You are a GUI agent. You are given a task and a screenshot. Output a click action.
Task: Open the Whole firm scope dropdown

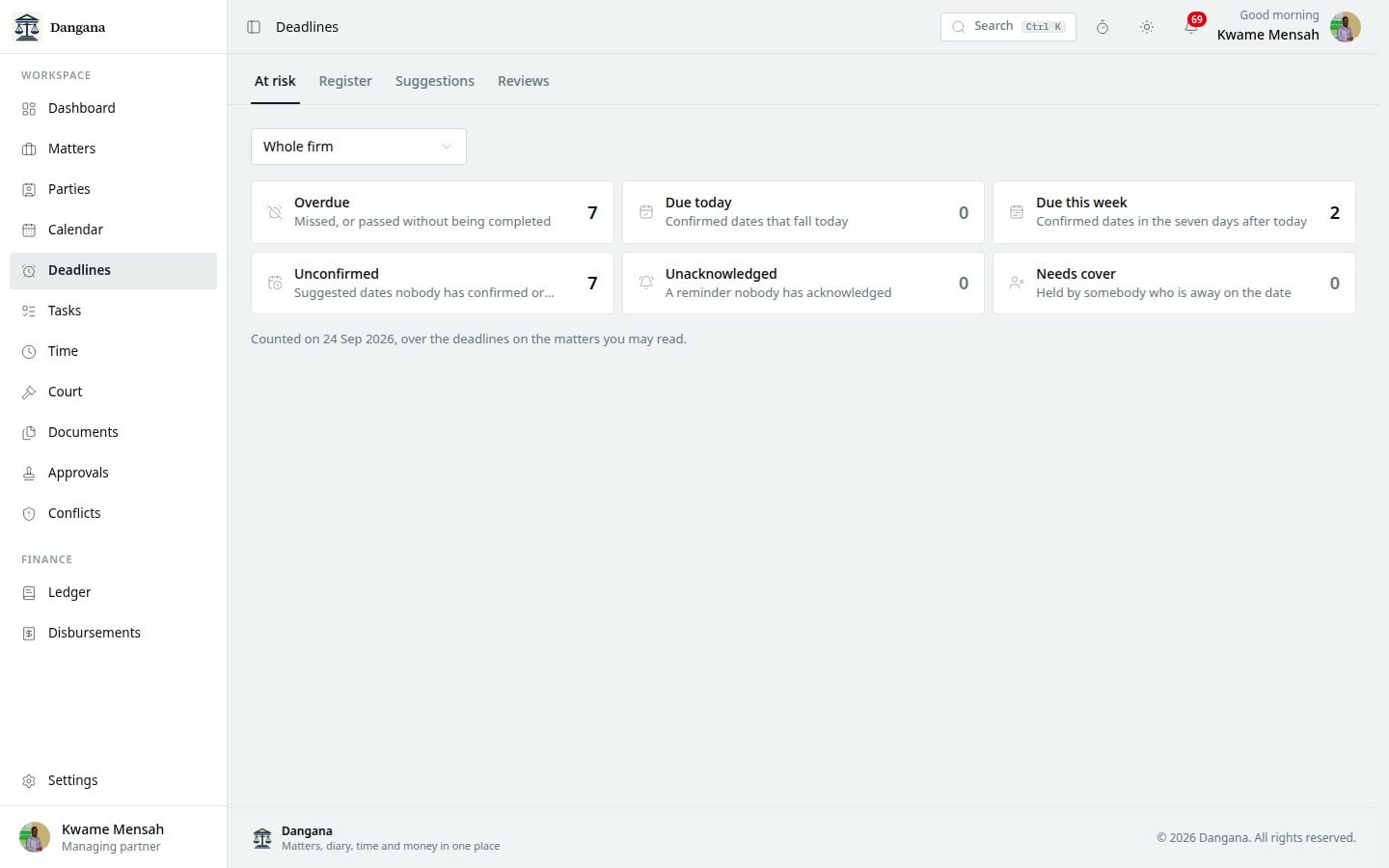coord(359,147)
